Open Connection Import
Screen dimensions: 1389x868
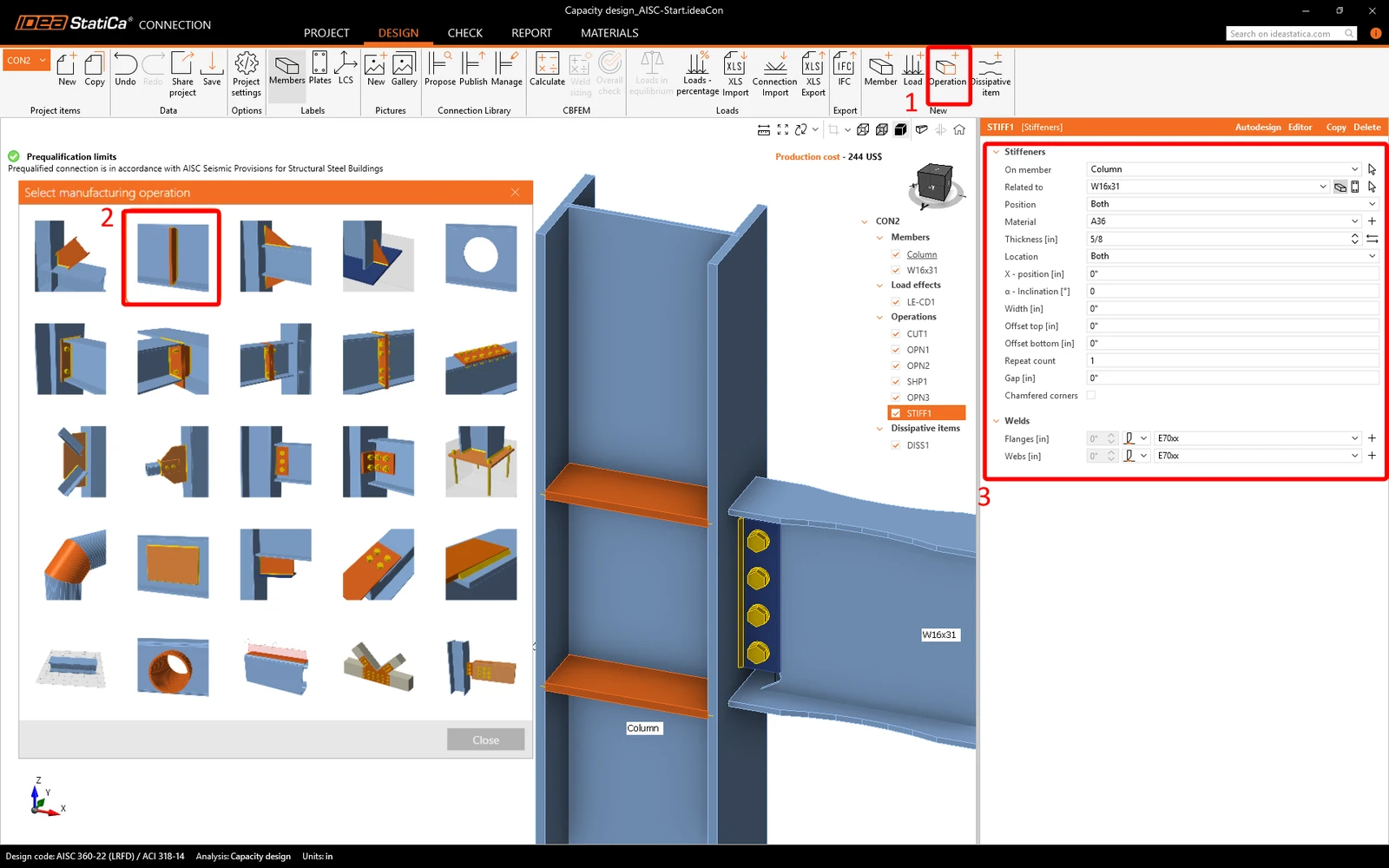(775, 74)
